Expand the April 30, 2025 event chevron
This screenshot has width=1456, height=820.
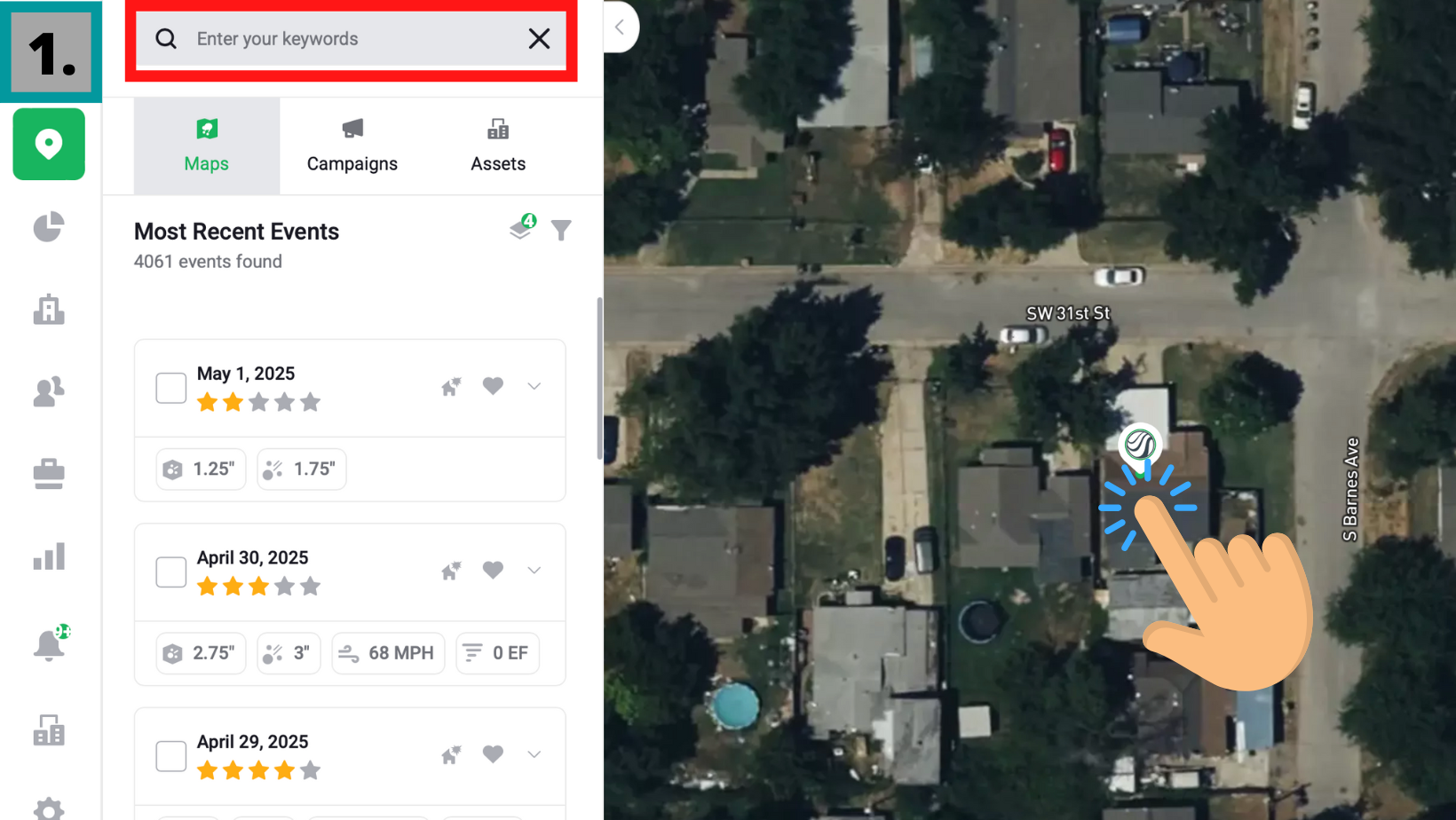(534, 571)
